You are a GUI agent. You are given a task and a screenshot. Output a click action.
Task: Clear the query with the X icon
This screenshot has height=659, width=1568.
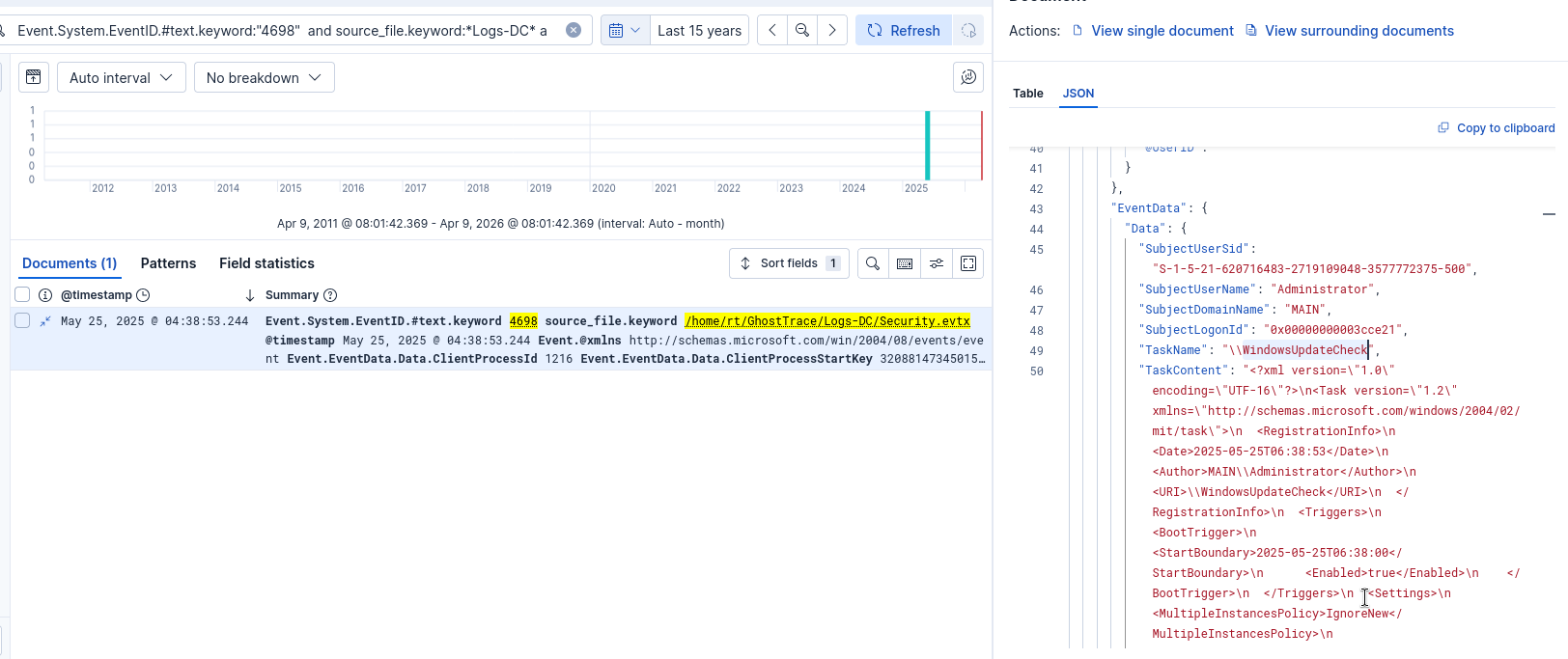pos(574,30)
